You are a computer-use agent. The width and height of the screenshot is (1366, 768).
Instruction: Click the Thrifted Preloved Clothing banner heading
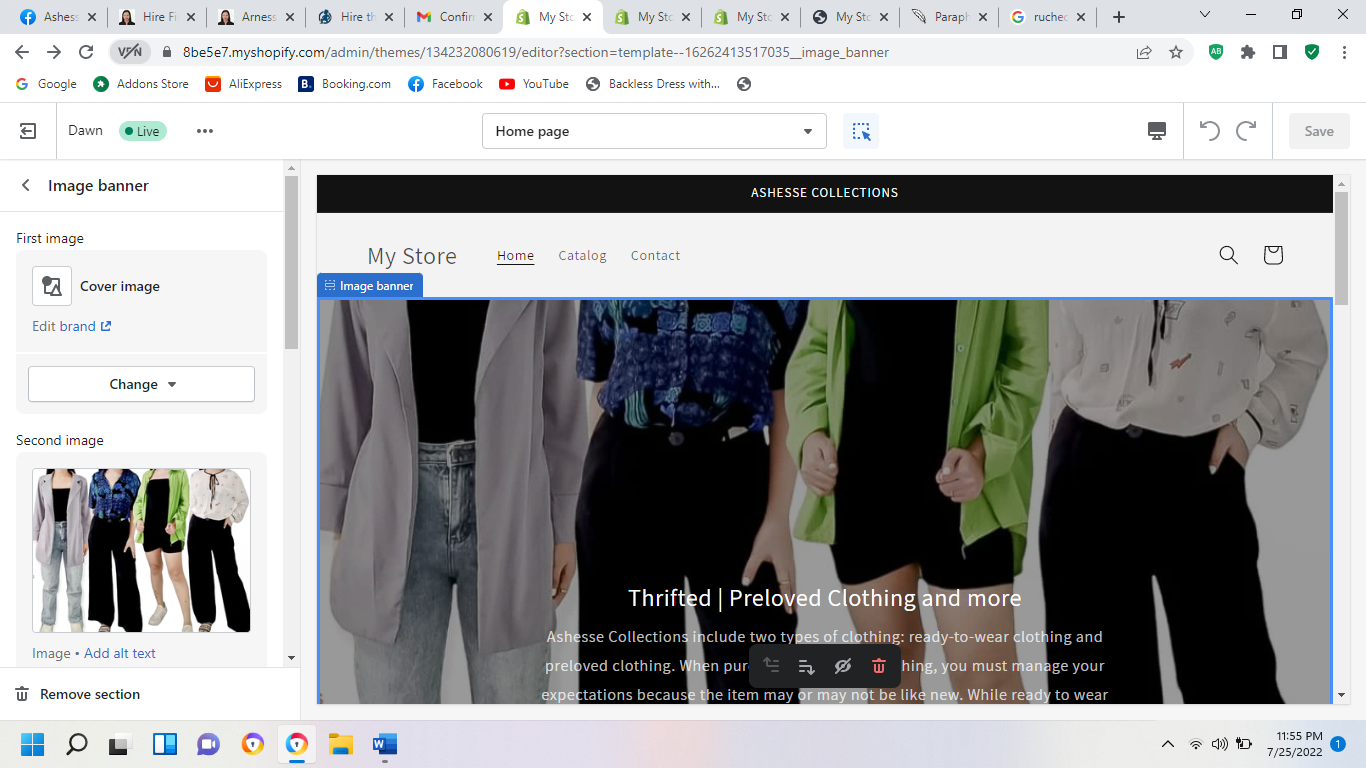[825, 598]
